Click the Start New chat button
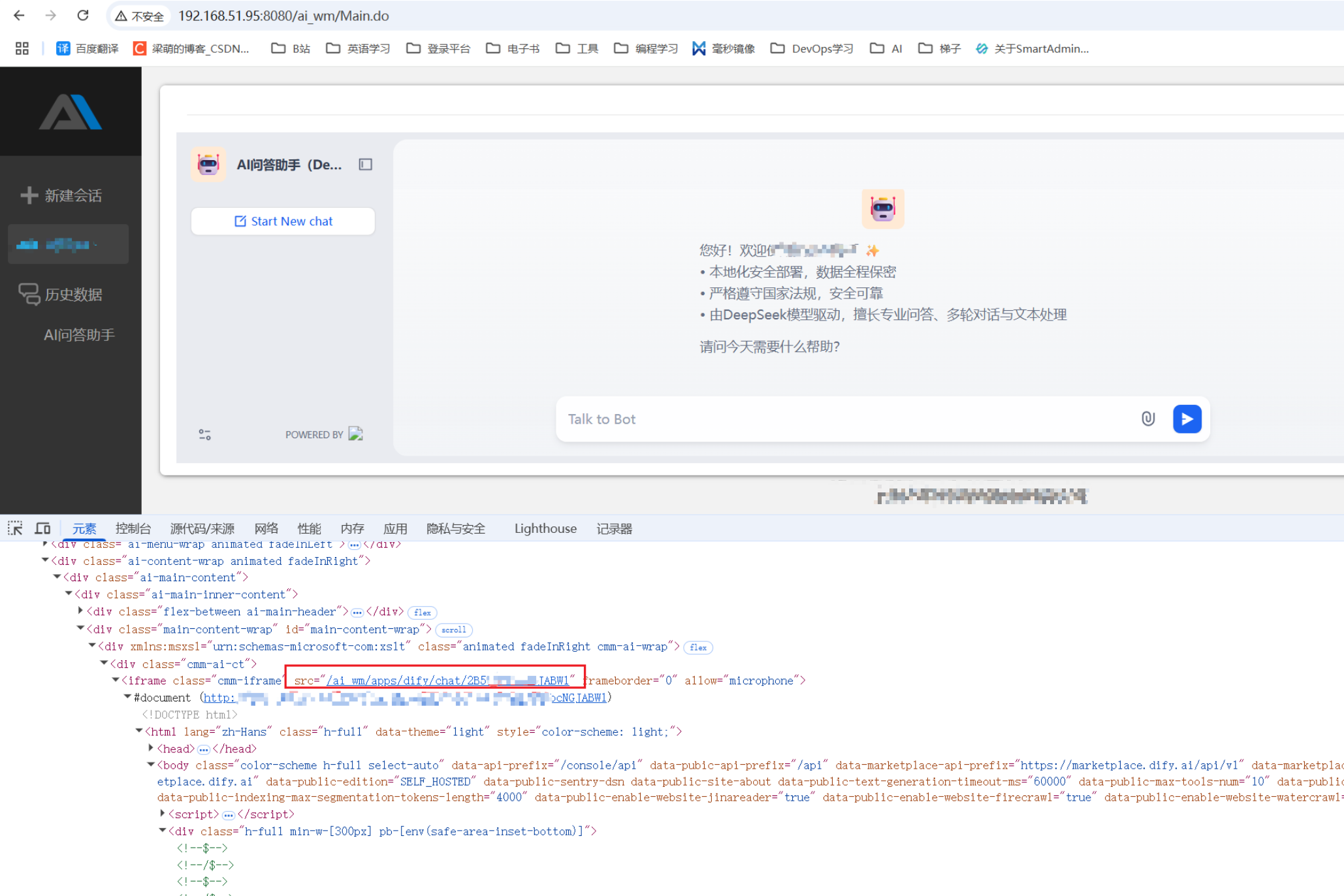Image resolution: width=1344 pixels, height=896 pixels. tap(283, 221)
